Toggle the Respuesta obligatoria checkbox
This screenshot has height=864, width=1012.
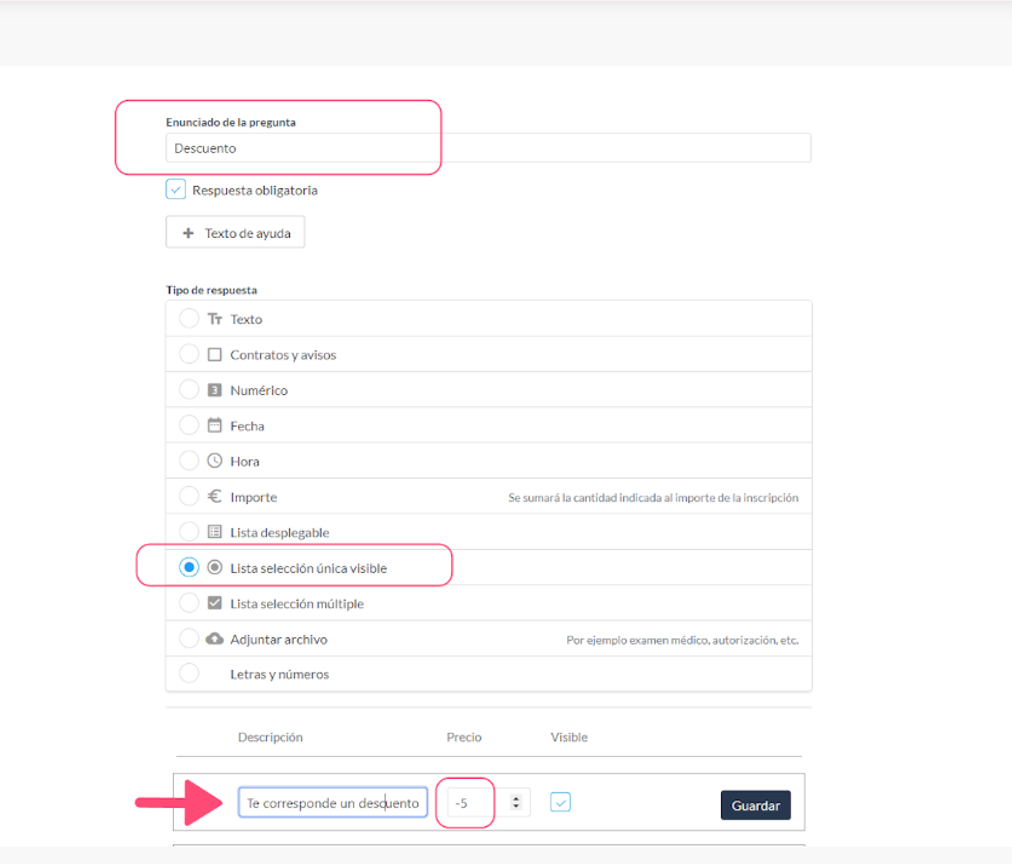pyautogui.click(x=176, y=190)
